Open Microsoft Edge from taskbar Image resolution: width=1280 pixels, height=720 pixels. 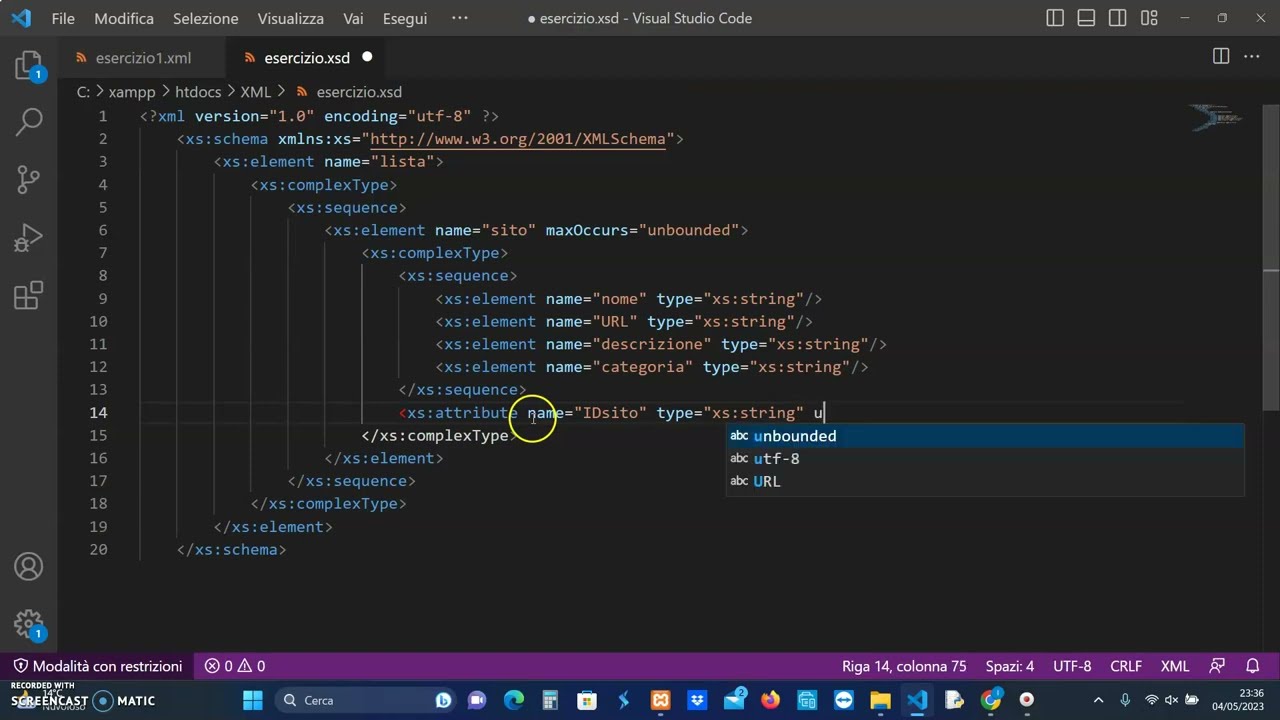pos(513,700)
